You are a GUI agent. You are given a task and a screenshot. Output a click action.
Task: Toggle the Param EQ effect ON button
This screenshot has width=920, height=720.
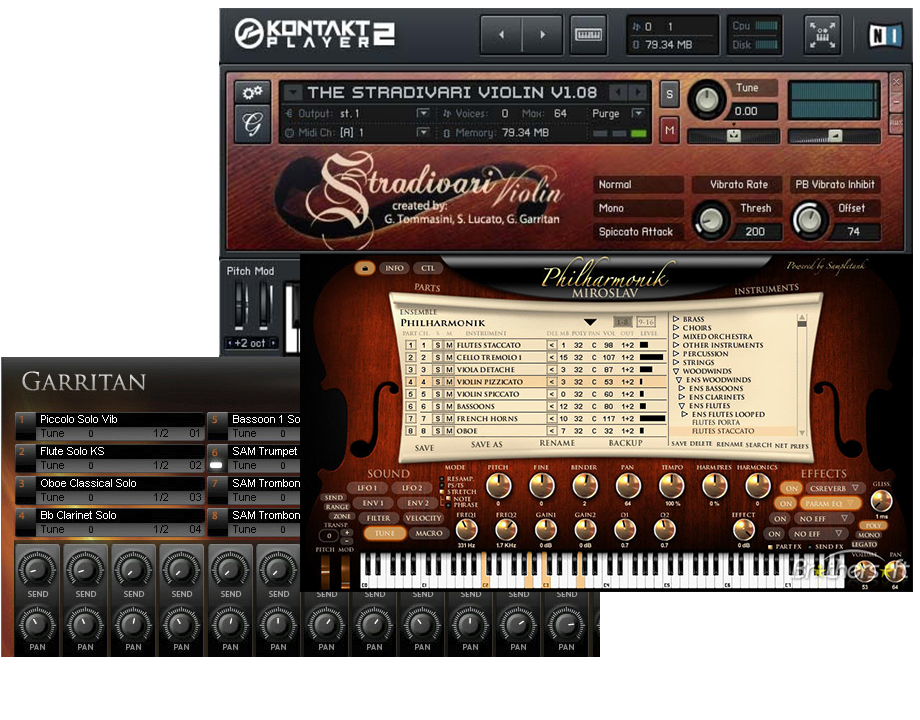(786, 503)
